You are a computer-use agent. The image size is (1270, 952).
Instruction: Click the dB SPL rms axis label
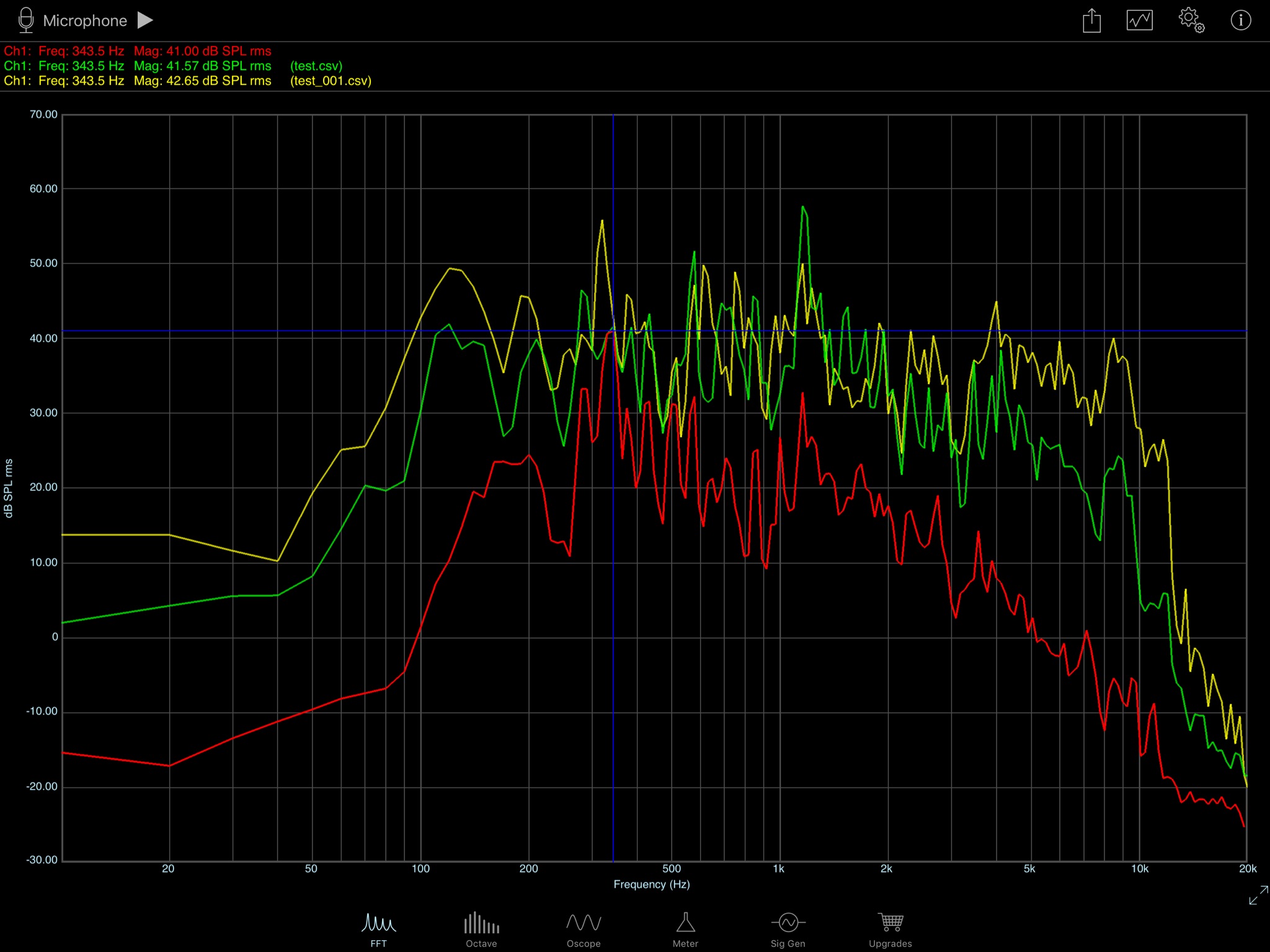(9, 488)
